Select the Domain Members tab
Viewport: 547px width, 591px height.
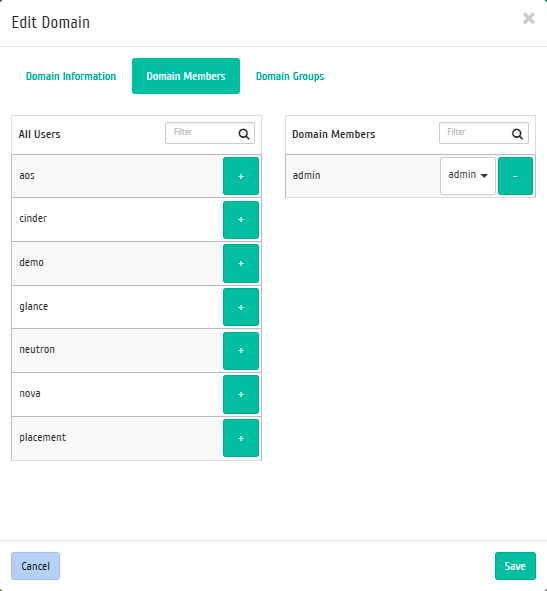point(186,76)
